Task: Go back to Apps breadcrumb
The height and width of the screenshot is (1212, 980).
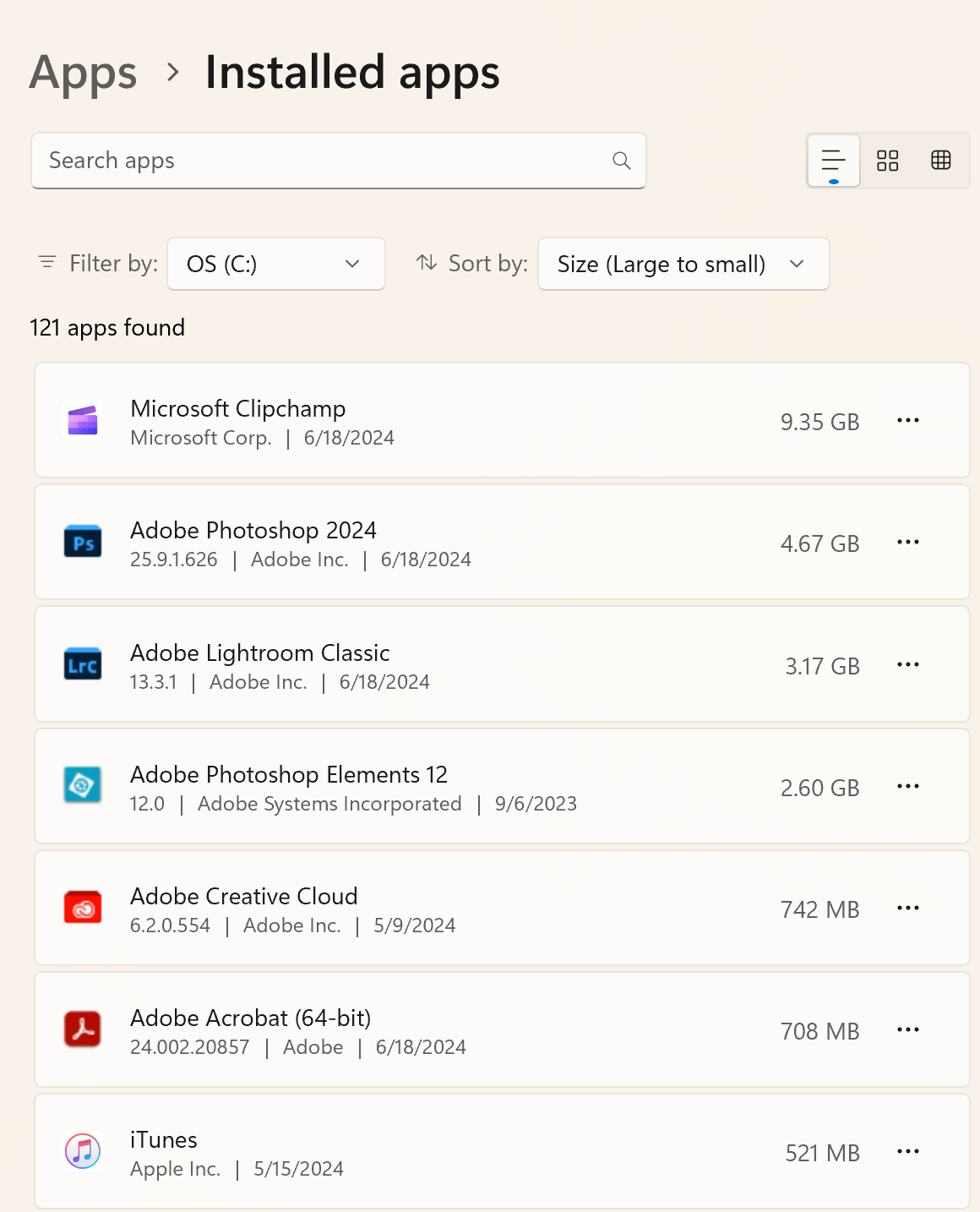Action: pyautogui.click(x=83, y=74)
